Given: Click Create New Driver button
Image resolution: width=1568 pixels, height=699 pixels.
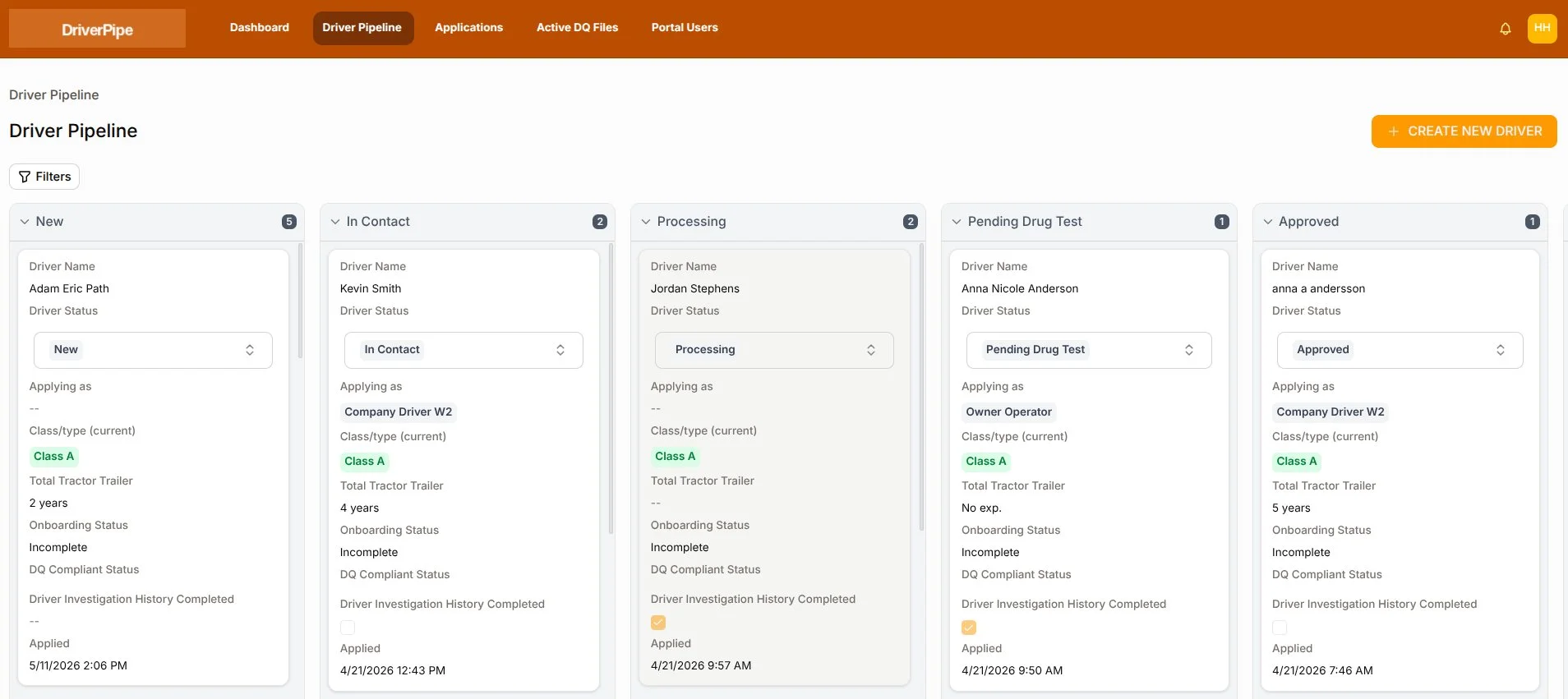Looking at the screenshot, I should [x=1464, y=131].
